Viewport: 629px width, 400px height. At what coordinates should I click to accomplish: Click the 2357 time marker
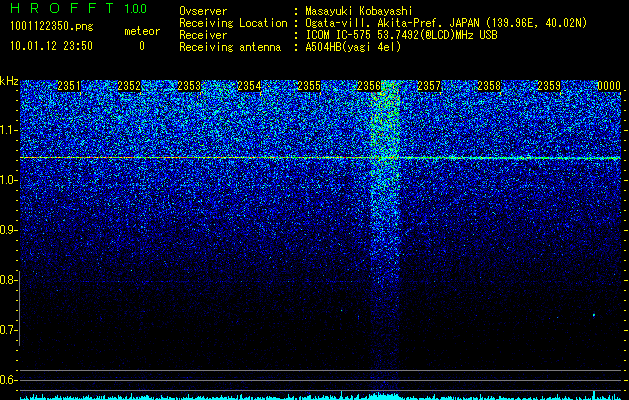point(429,86)
